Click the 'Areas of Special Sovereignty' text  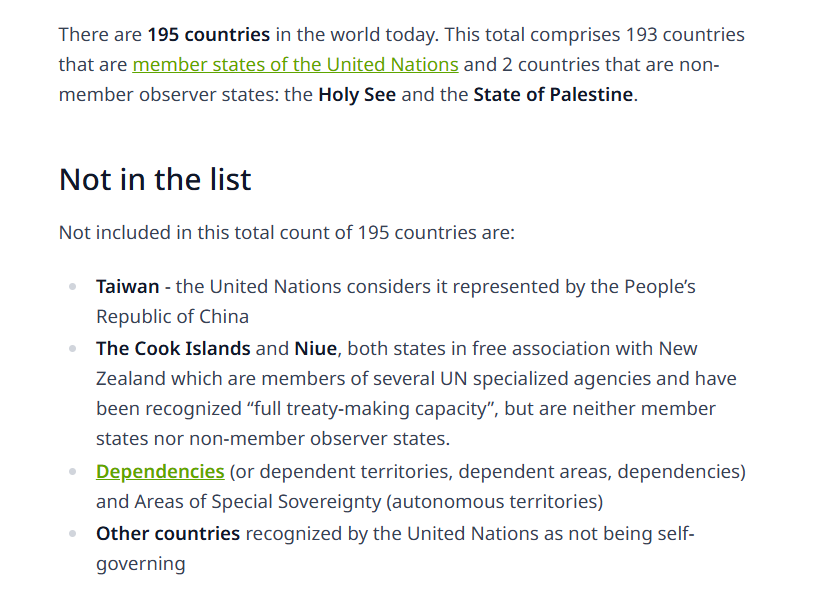[258, 502]
